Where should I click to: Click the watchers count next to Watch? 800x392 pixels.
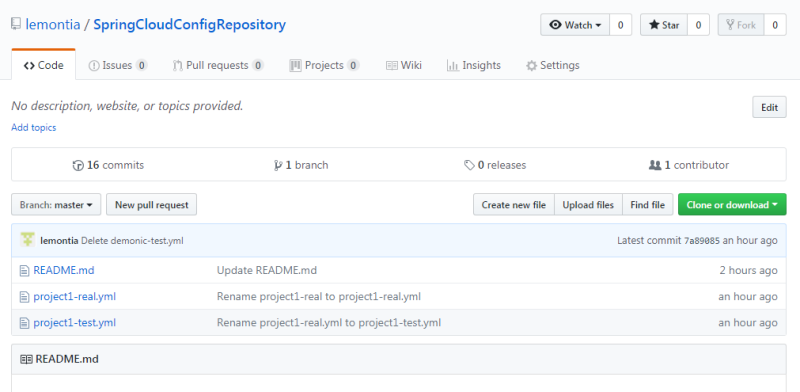click(620, 24)
